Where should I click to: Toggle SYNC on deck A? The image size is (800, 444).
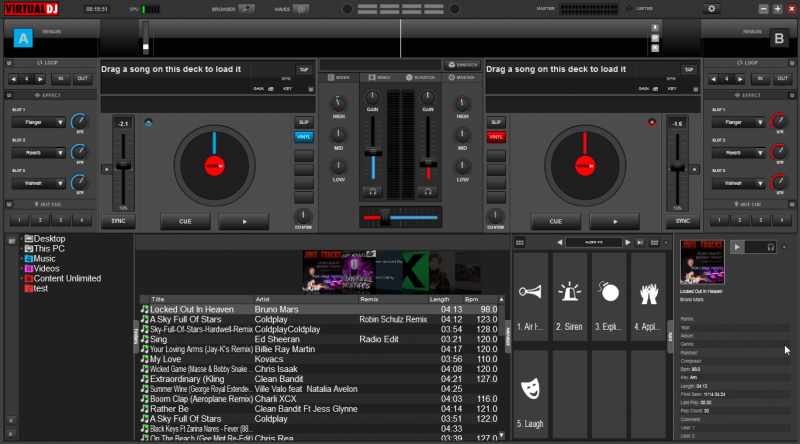pos(118,221)
